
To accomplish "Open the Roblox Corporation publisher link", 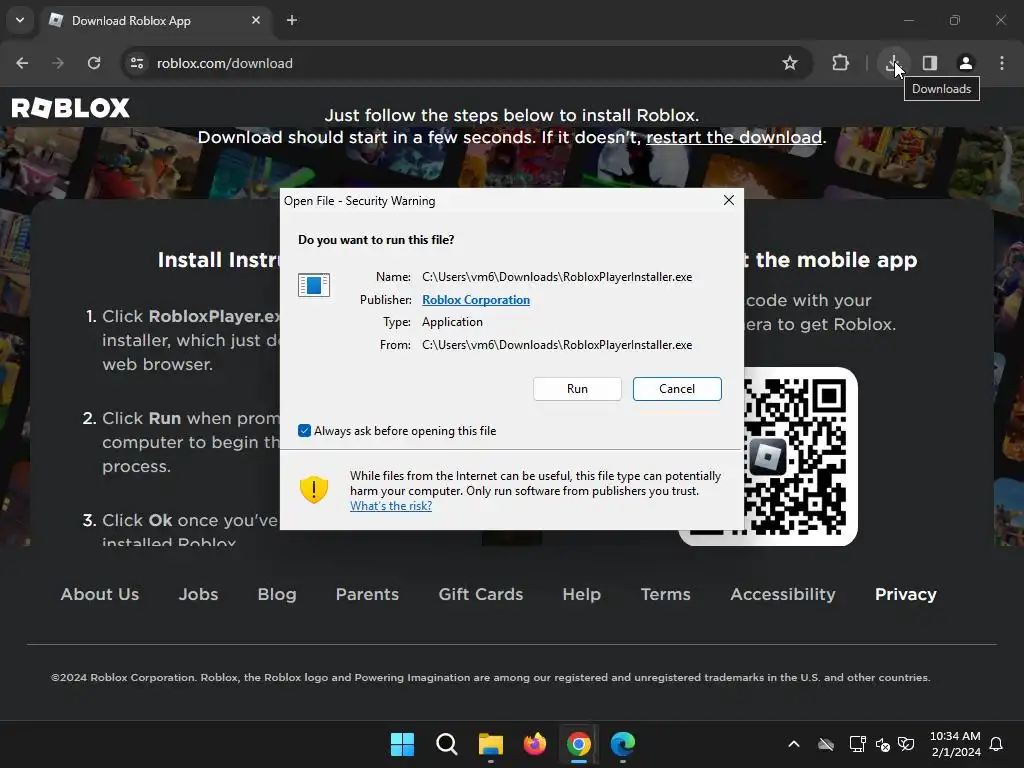I will 475,300.
